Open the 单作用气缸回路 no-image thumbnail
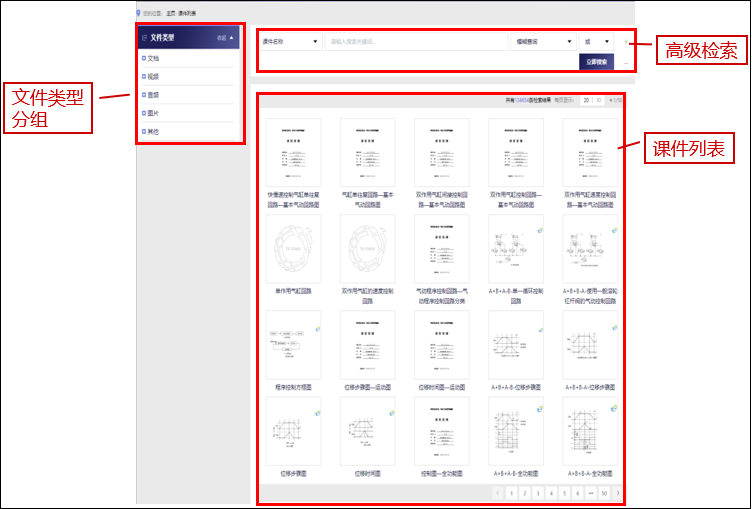 293,249
